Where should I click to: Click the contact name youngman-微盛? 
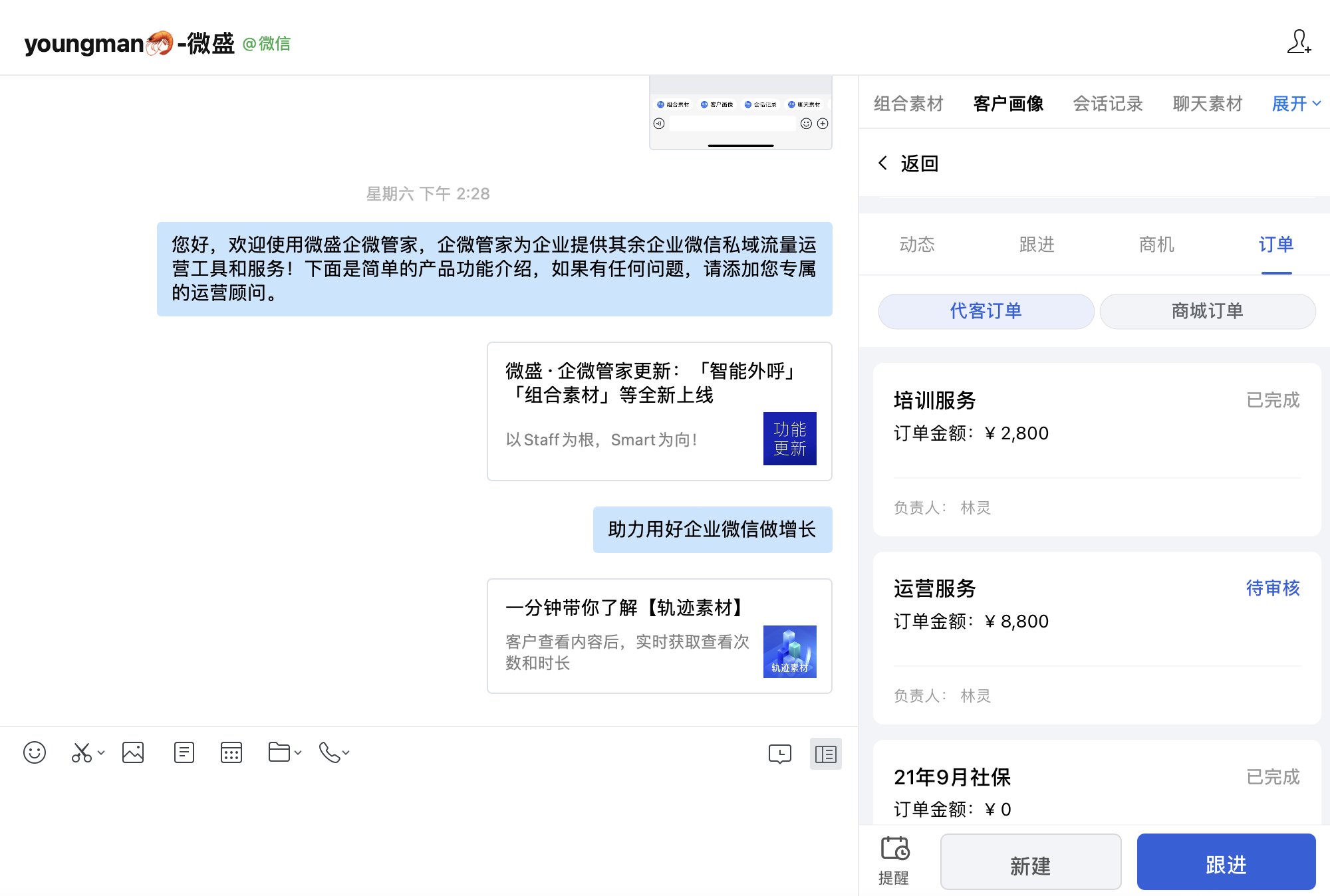pyautogui.click(x=130, y=44)
